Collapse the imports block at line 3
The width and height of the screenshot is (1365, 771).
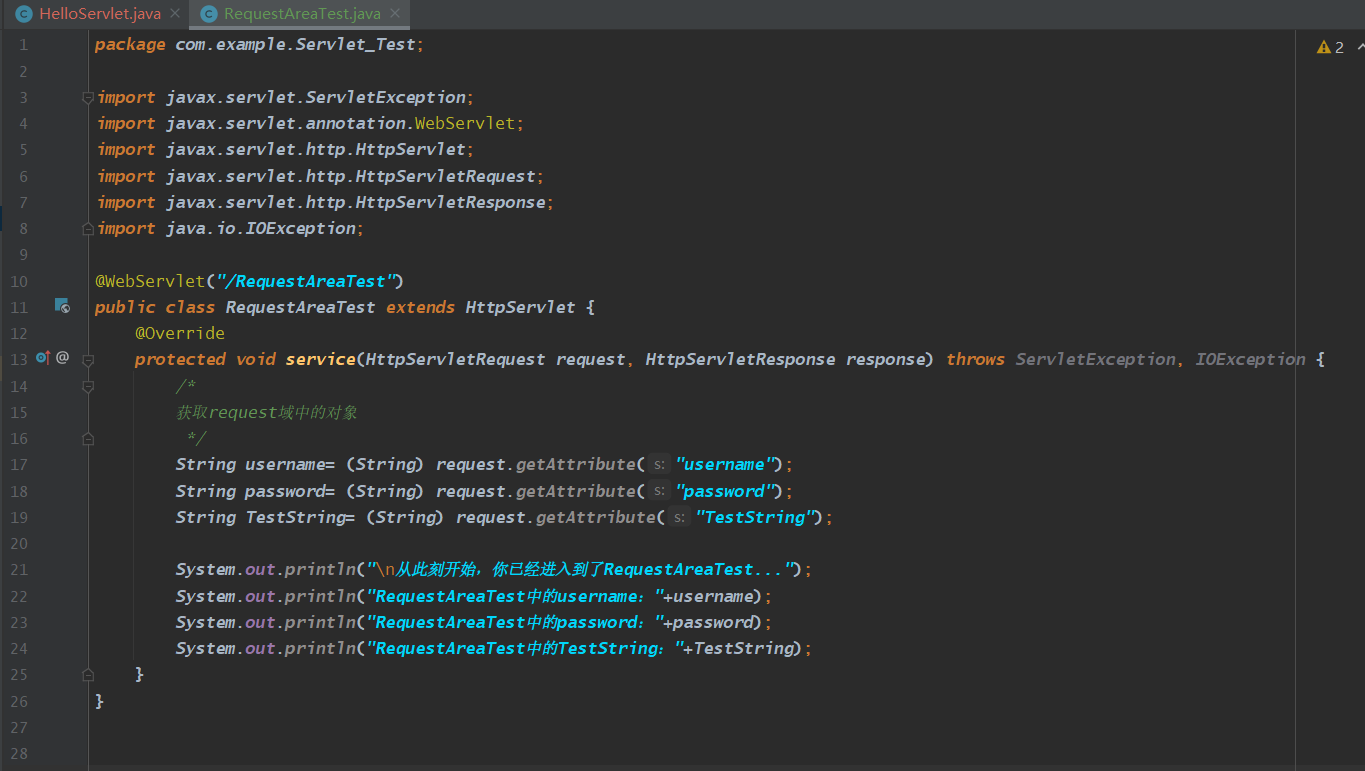88,98
